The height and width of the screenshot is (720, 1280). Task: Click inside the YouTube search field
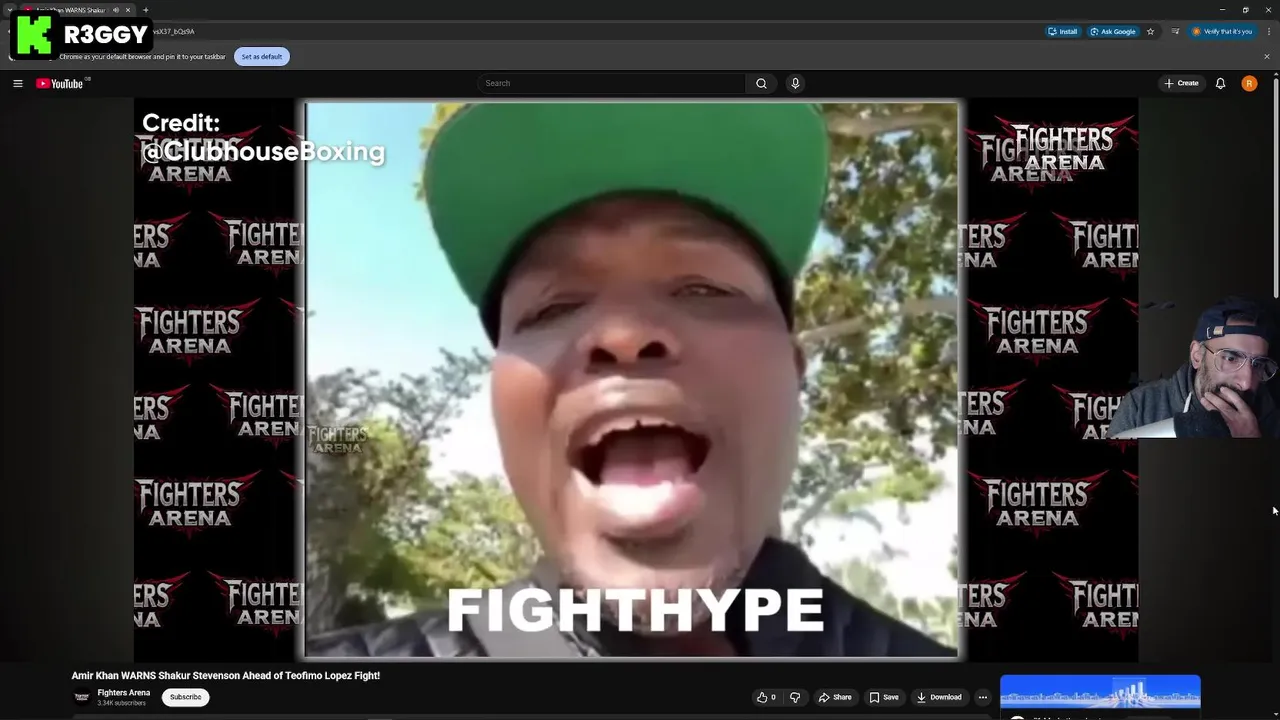[x=612, y=83]
